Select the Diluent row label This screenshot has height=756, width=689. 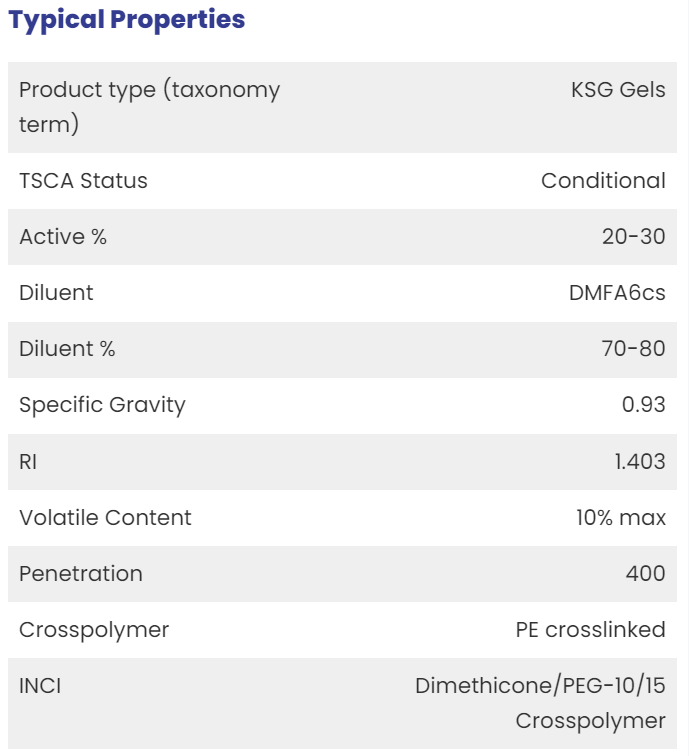pyautogui.click(x=56, y=293)
